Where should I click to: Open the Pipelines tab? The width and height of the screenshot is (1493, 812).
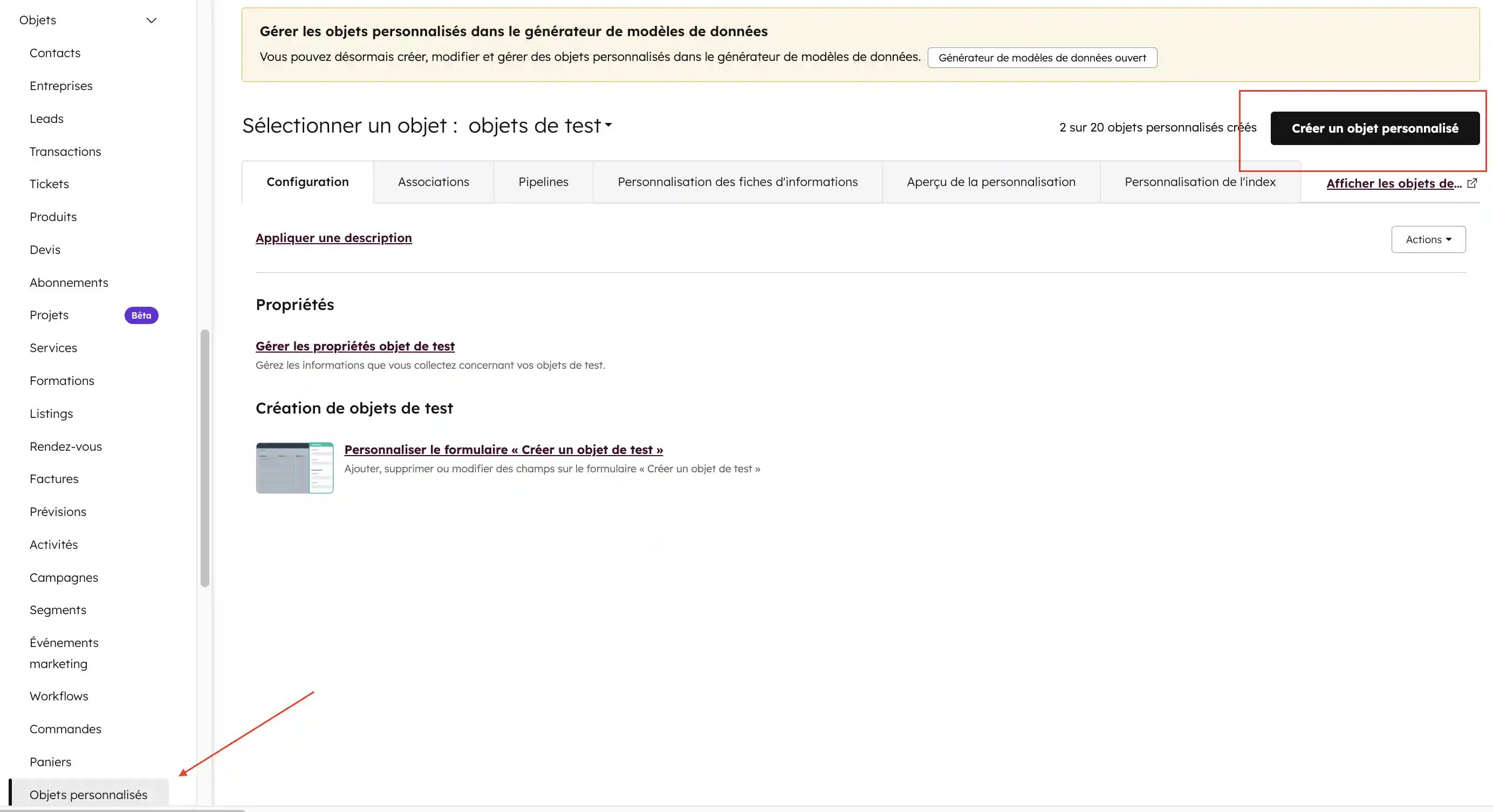pyautogui.click(x=543, y=182)
